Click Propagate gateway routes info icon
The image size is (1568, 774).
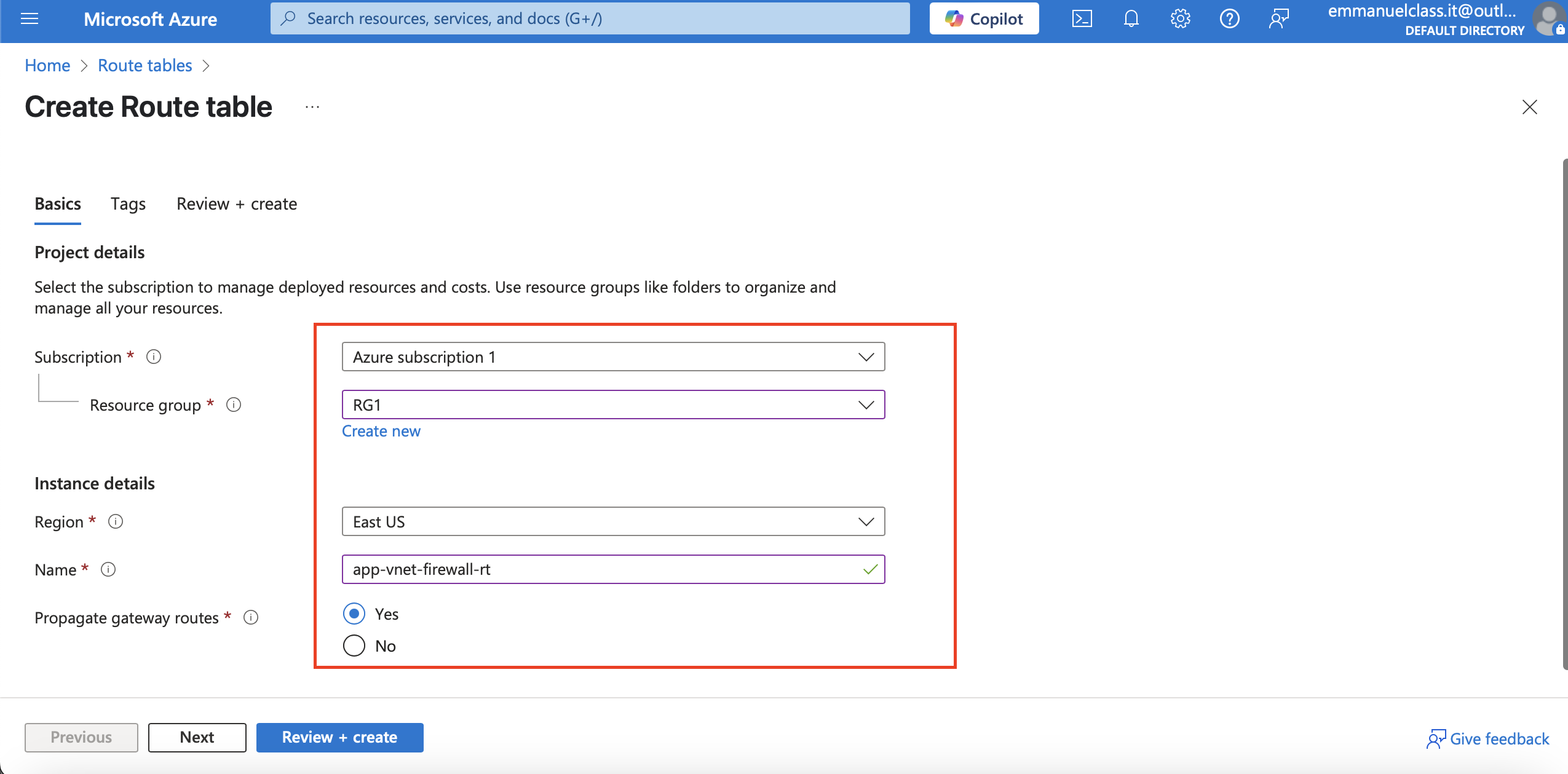coord(251,617)
